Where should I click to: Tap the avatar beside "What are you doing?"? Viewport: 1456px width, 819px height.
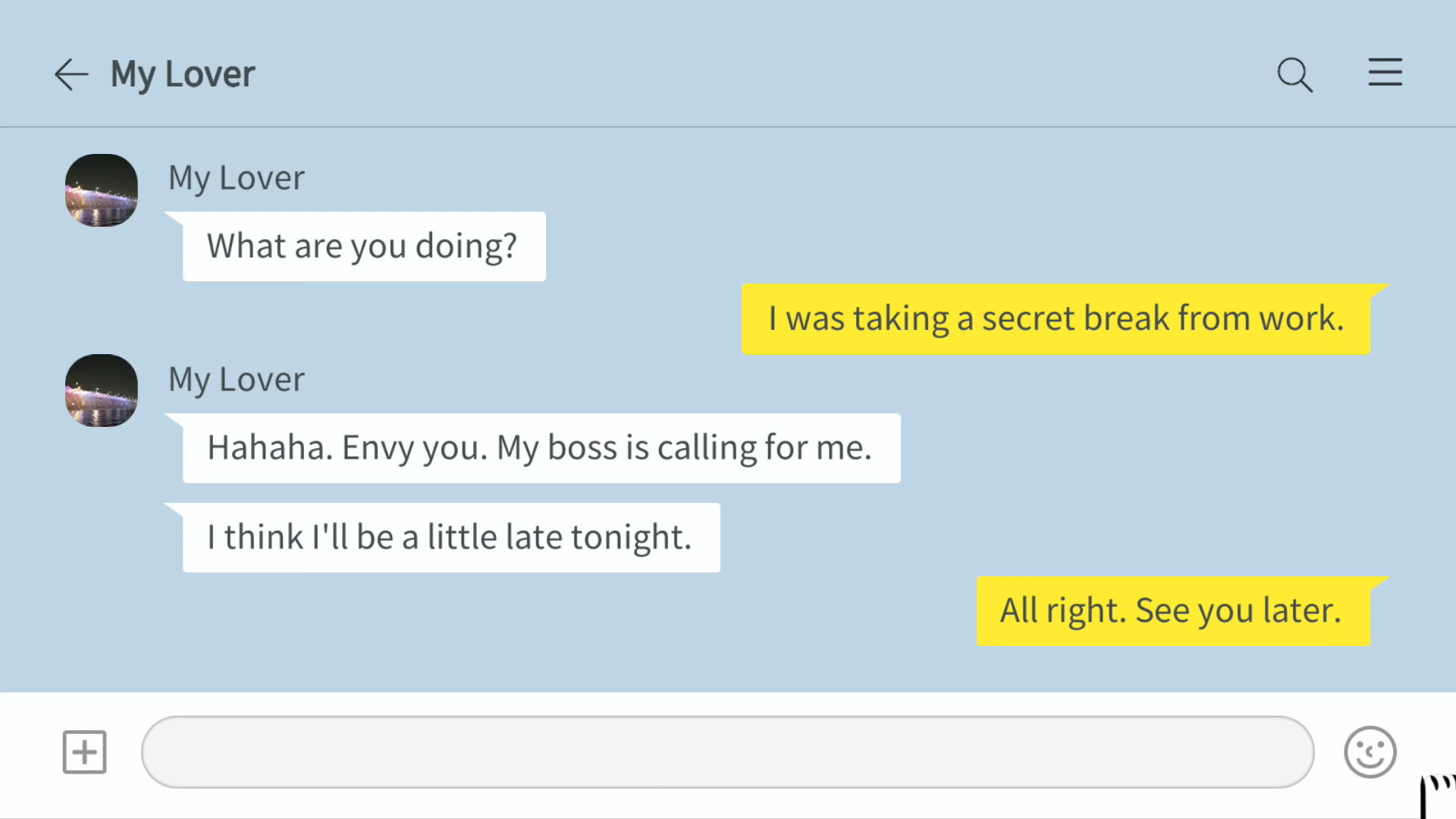click(x=102, y=190)
